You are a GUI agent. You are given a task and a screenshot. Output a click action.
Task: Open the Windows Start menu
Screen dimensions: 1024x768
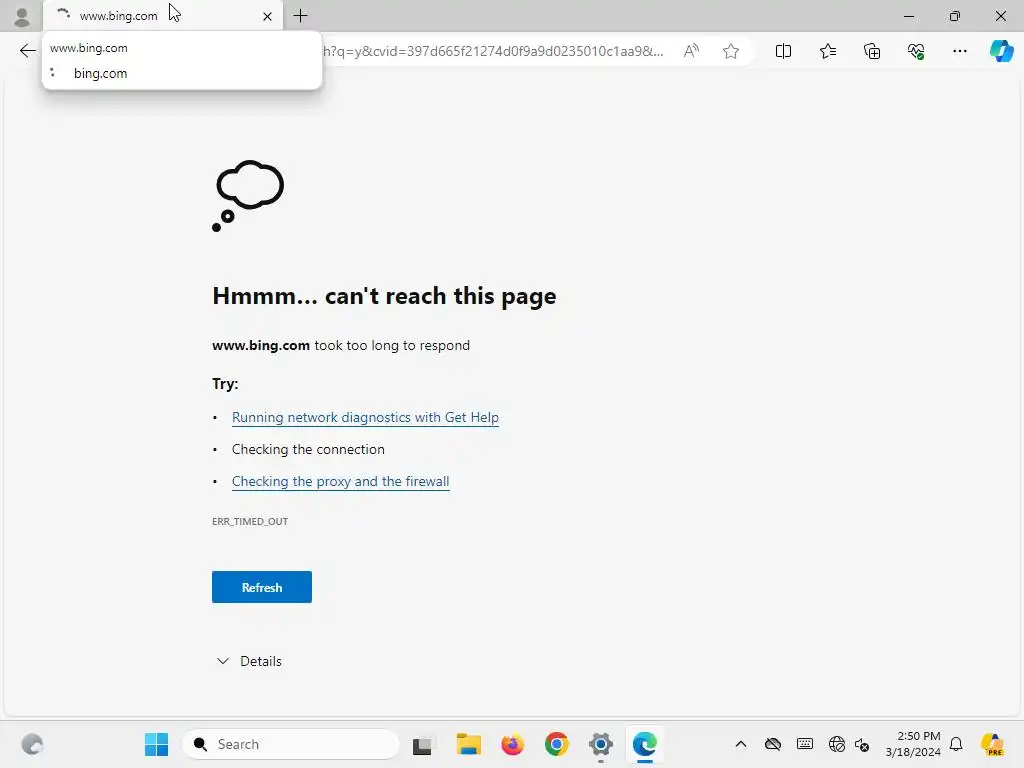pos(156,744)
